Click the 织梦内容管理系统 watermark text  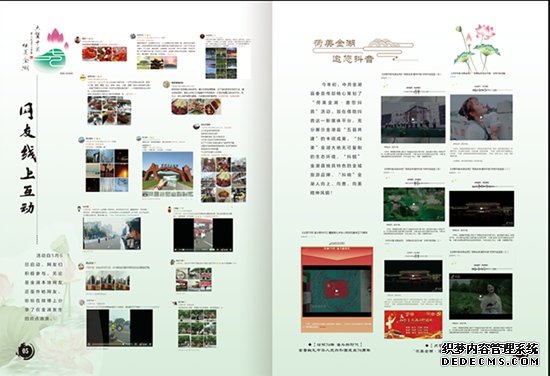tap(490, 349)
